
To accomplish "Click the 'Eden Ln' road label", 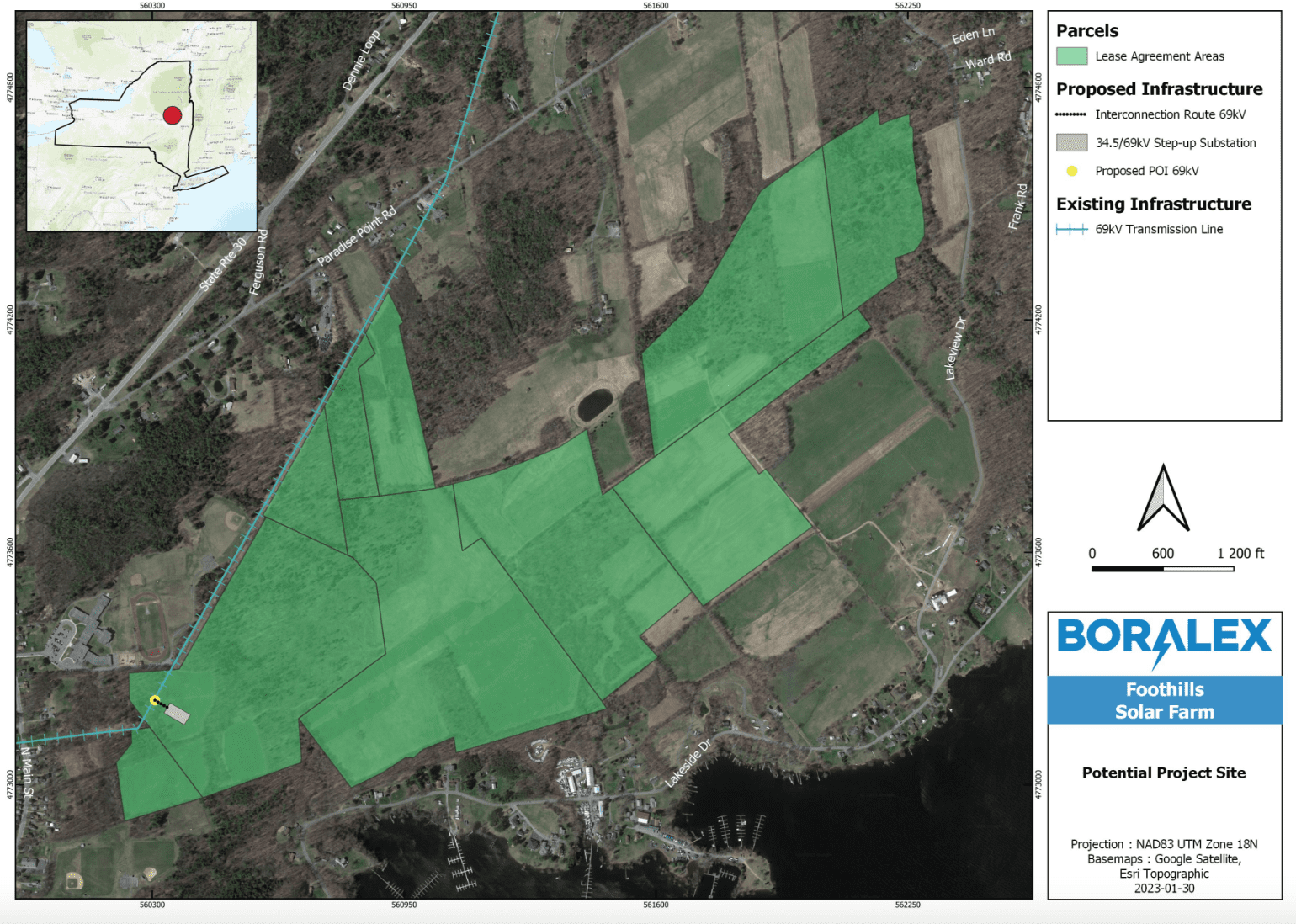I will (973, 35).
